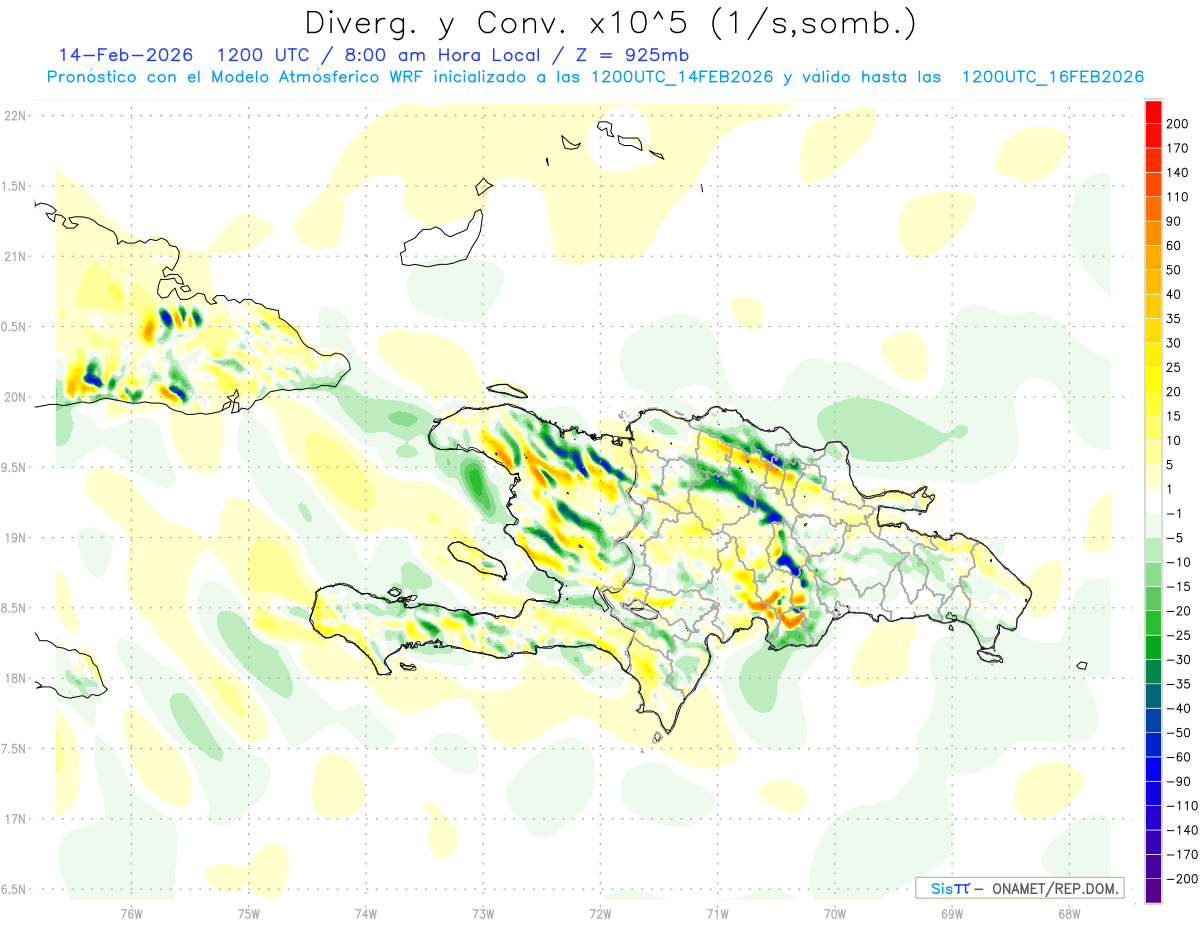Click the latitude label "6.5N"
This screenshot has height=927, width=1200.
(x=14, y=889)
